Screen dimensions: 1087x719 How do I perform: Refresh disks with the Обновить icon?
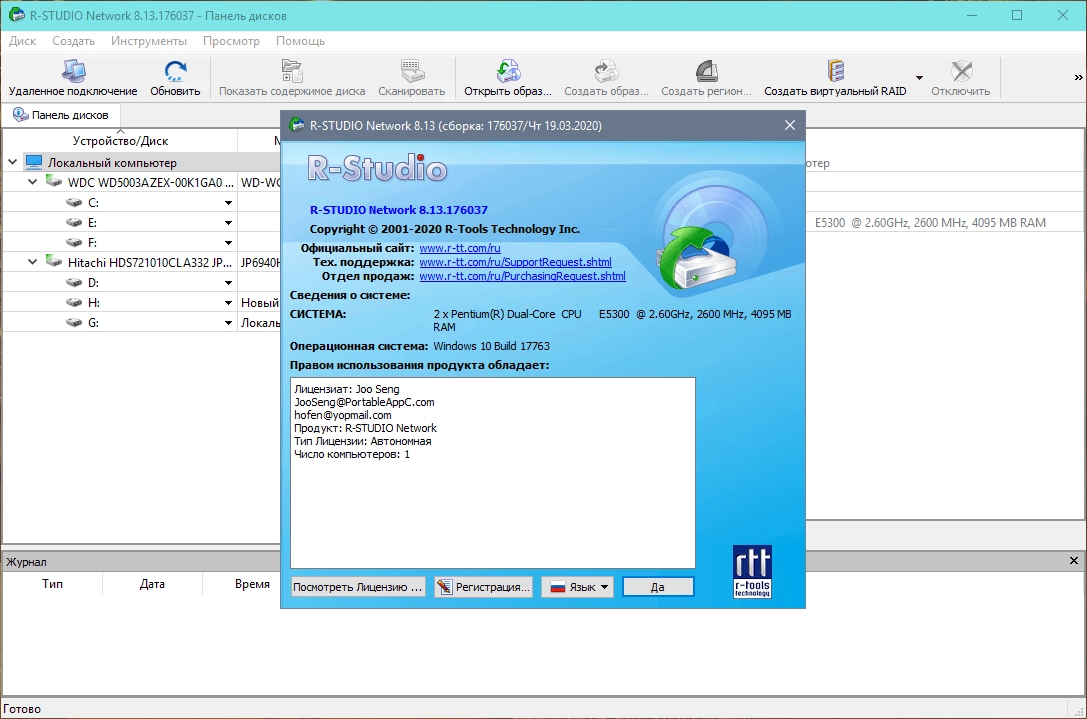(x=175, y=78)
